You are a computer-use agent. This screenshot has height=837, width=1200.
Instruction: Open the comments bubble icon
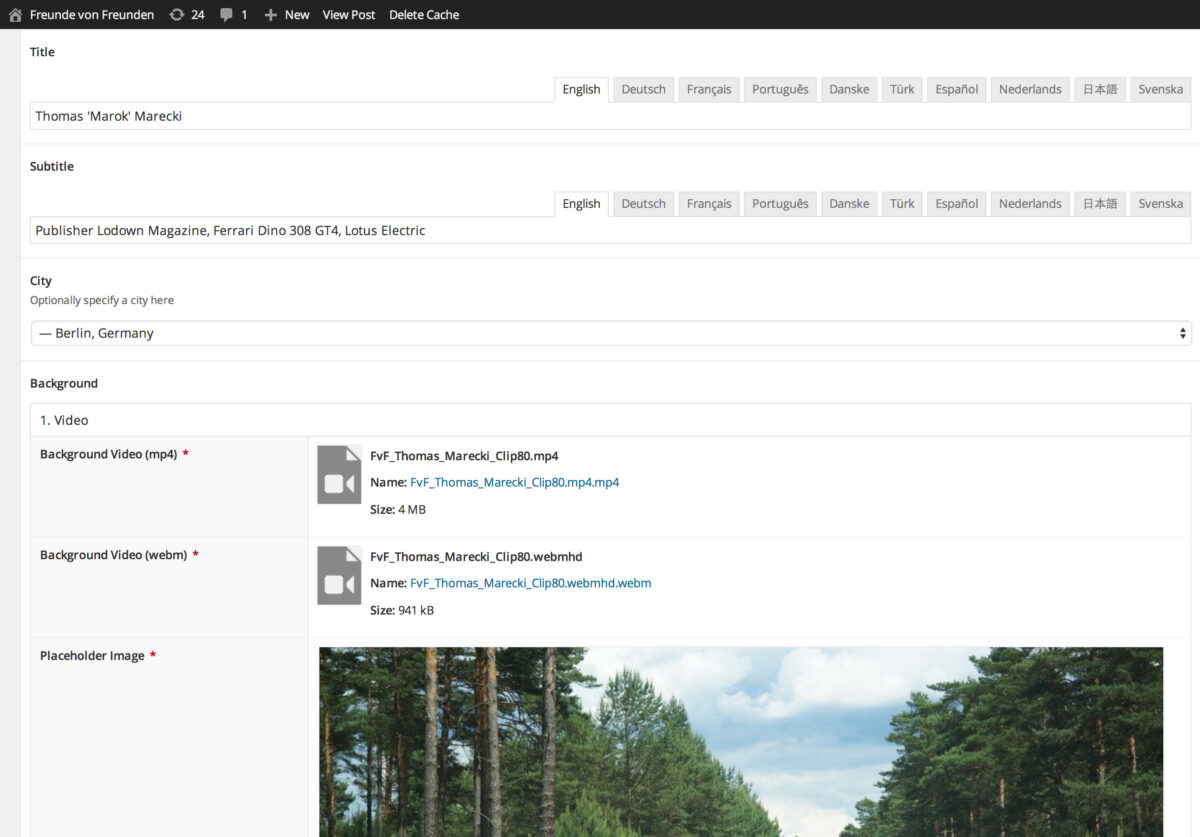tap(227, 15)
